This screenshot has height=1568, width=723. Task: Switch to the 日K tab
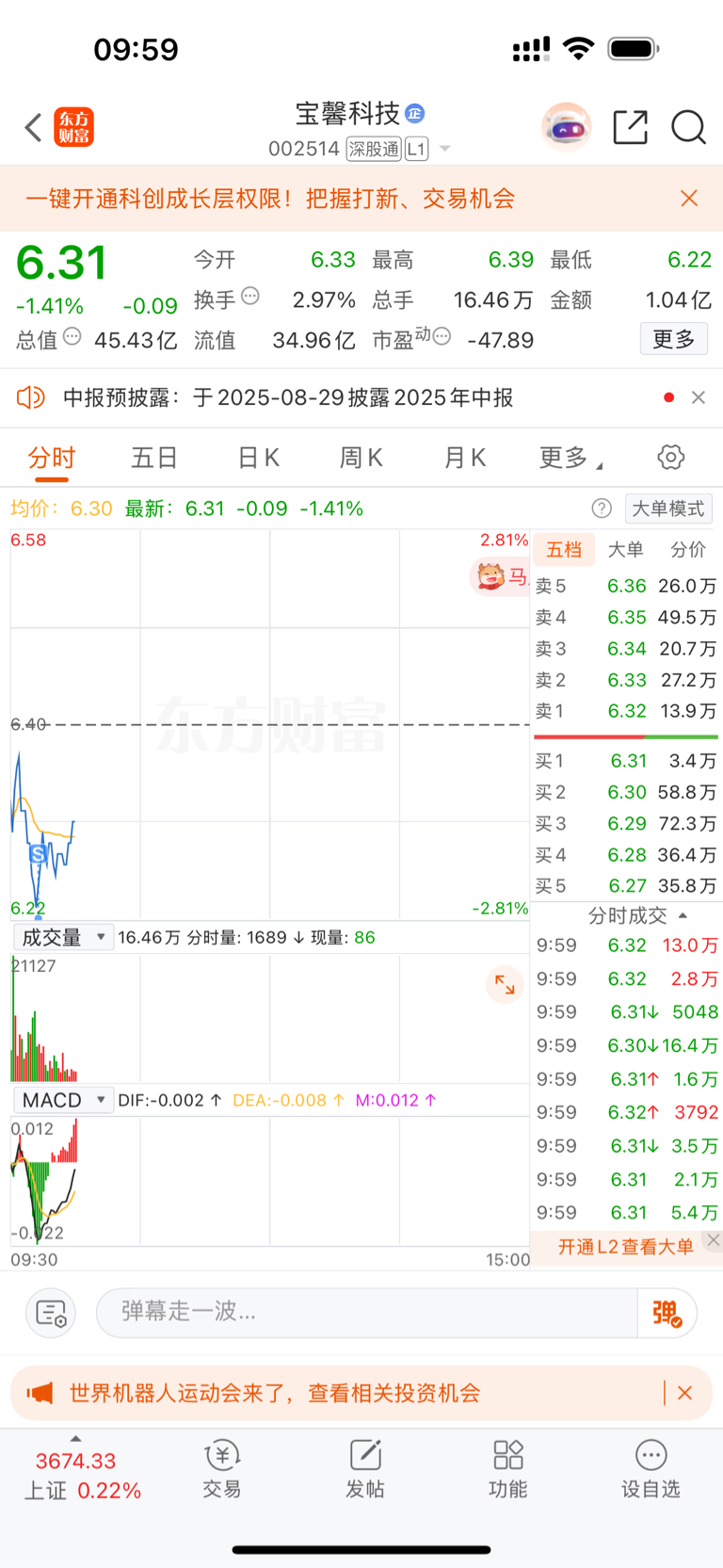tap(259, 458)
